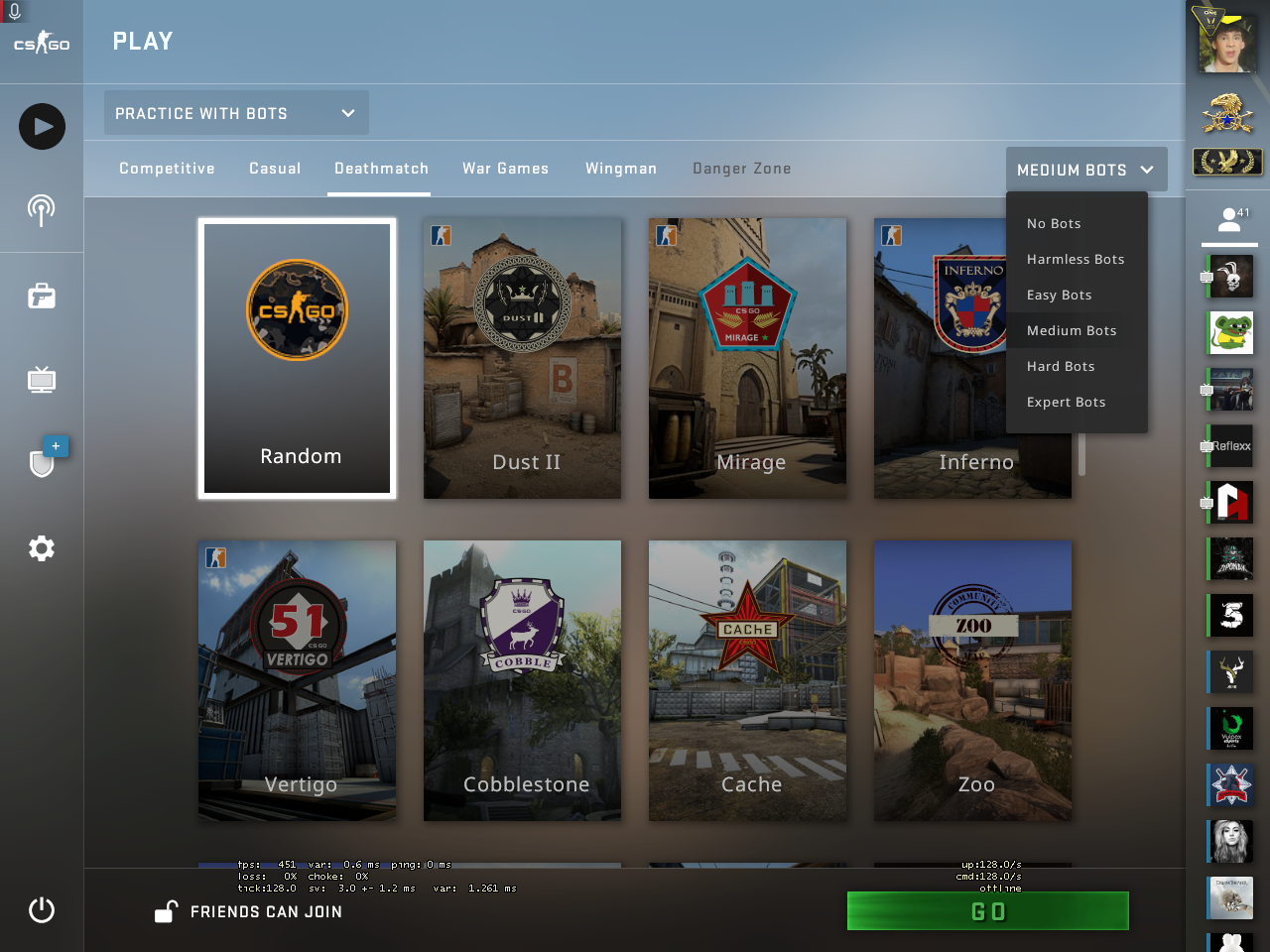Open the inventory briefcase icon

click(42, 296)
